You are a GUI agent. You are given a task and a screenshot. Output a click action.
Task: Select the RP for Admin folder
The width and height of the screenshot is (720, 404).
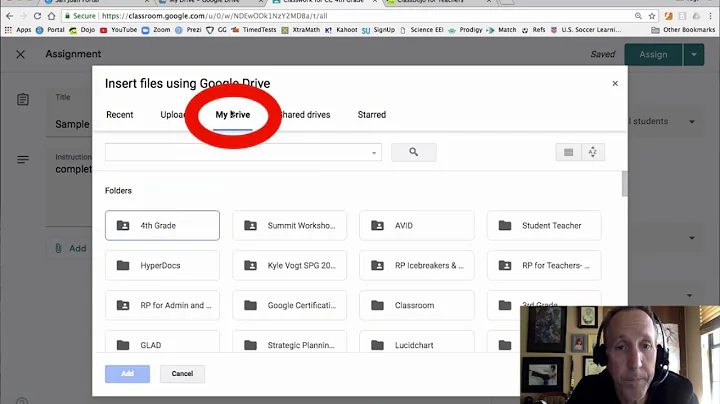[162, 305]
